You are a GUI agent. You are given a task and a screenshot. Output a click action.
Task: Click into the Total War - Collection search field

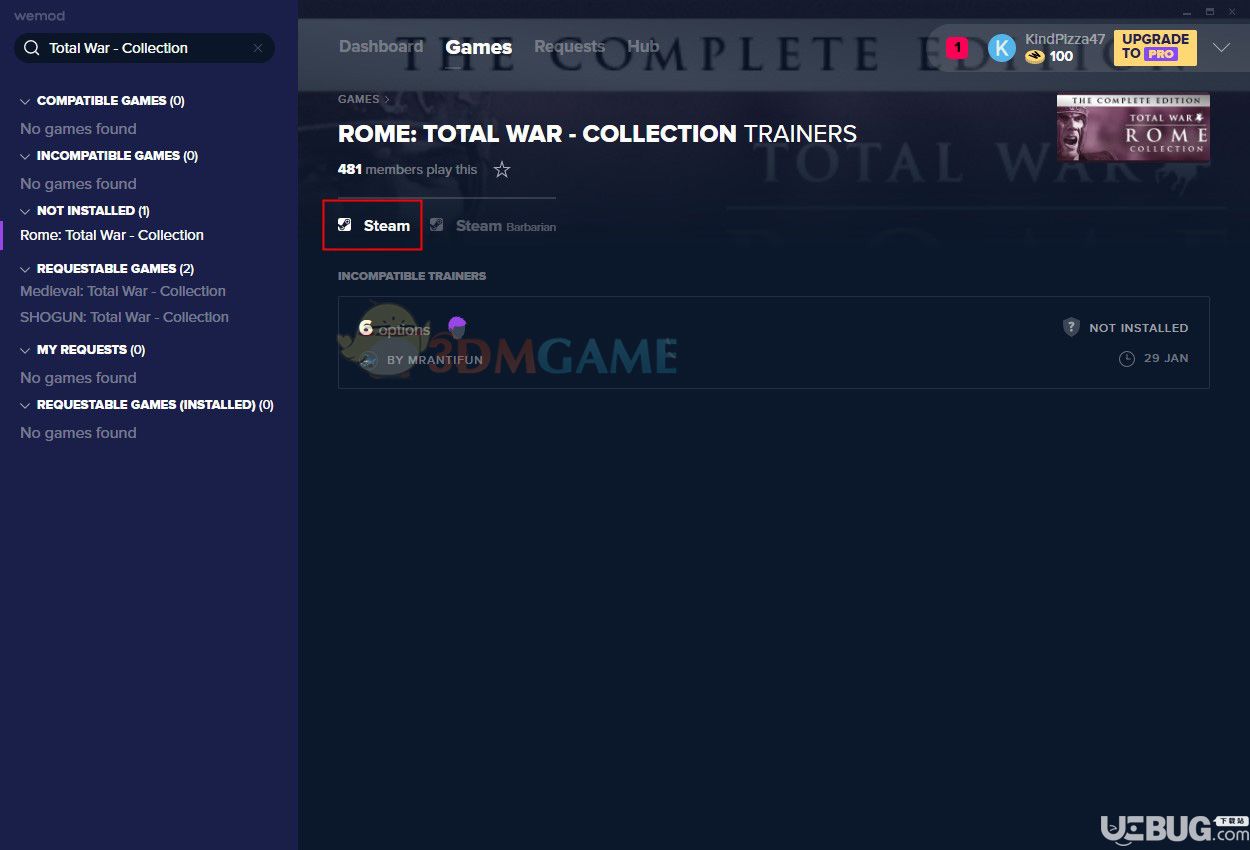[144, 48]
